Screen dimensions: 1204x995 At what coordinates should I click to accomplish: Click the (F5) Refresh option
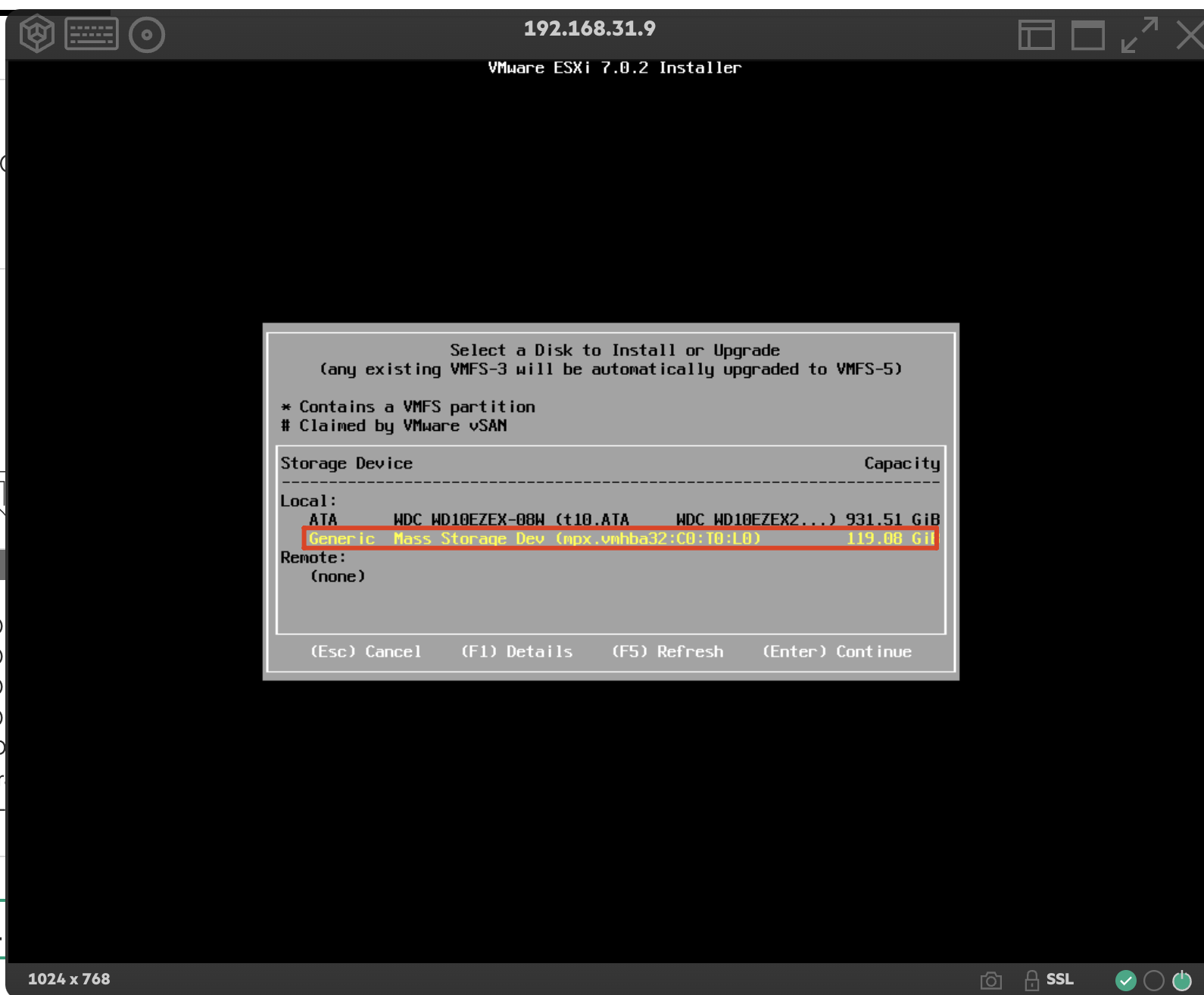coord(668,651)
